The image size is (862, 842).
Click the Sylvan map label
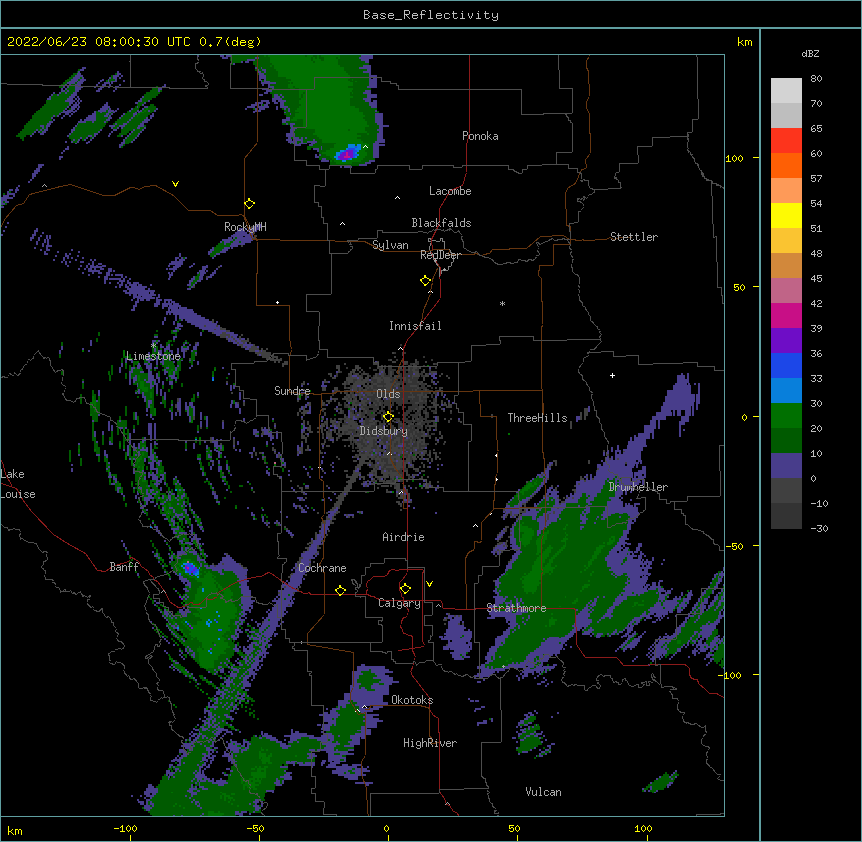pos(390,245)
